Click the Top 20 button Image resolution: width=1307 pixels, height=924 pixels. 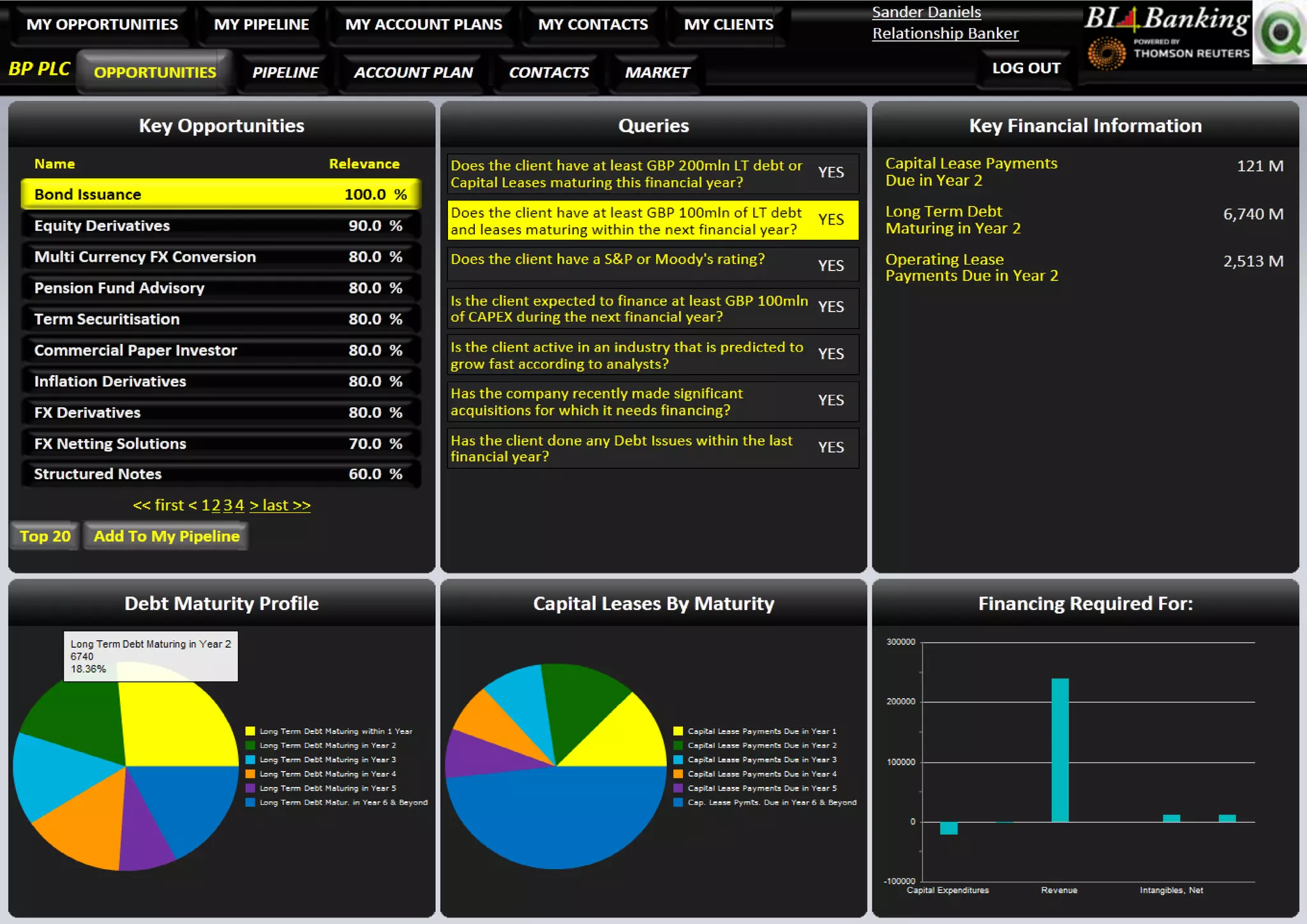(45, 536)
